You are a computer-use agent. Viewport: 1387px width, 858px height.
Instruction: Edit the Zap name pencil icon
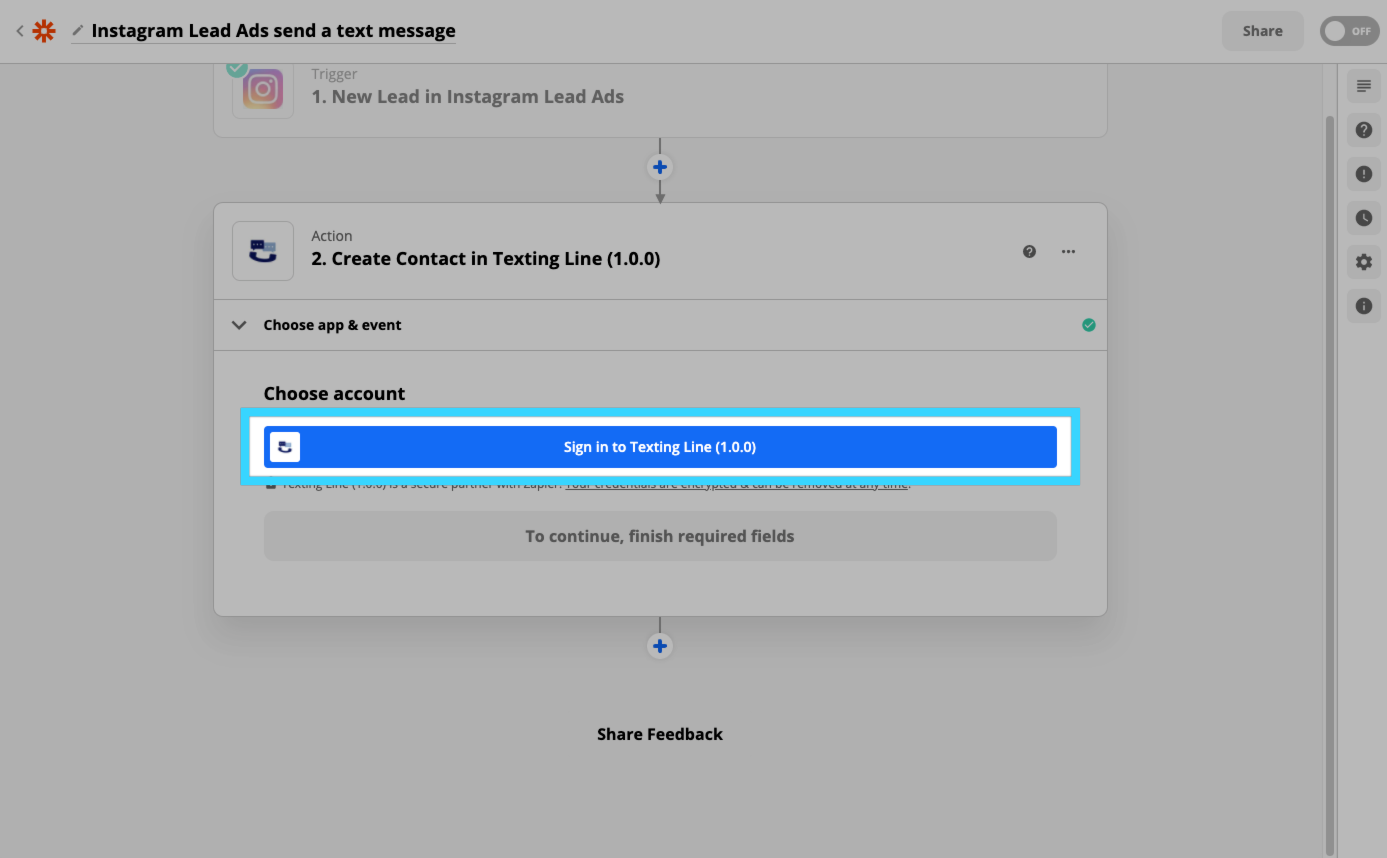click(x=78, y=31)
